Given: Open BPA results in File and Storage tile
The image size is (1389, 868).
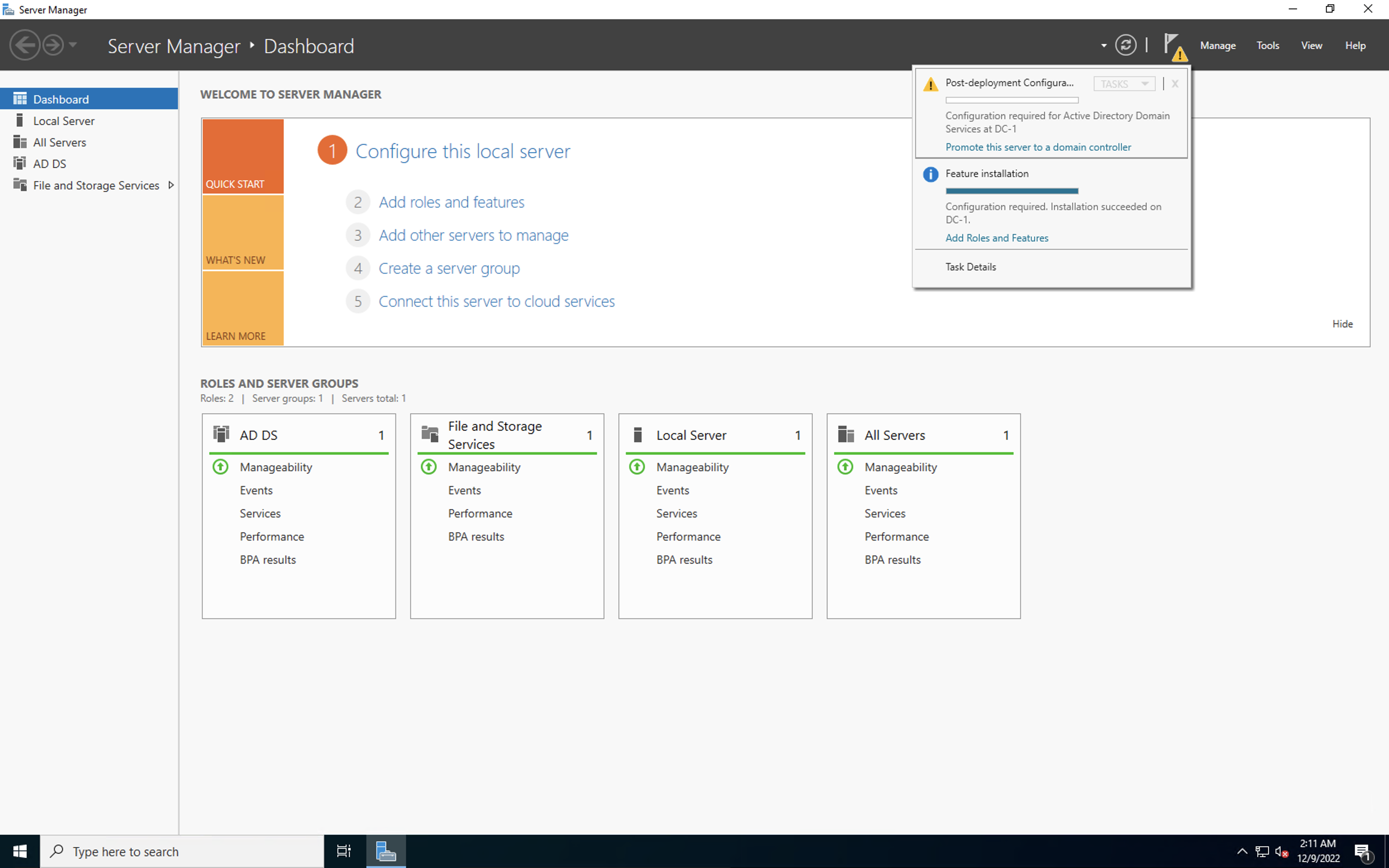Looking at the screenshot, I should [x=476, y=537].
